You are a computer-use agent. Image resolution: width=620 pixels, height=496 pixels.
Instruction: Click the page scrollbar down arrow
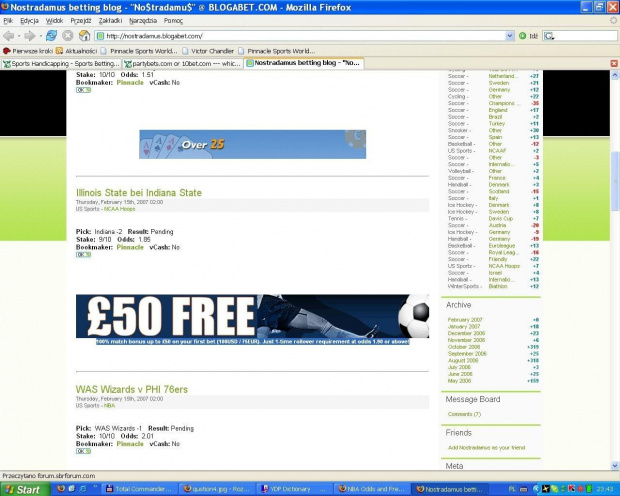coord(615,466)
